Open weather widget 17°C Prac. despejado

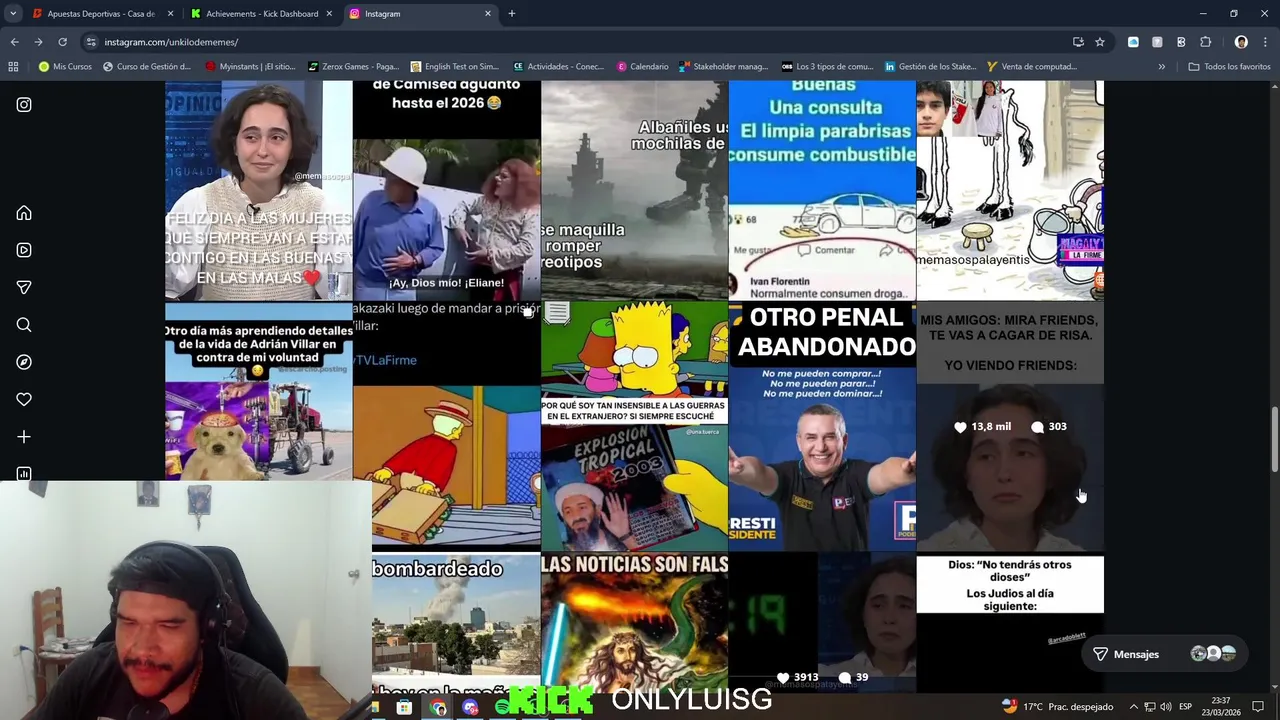tap(1058, 707)
